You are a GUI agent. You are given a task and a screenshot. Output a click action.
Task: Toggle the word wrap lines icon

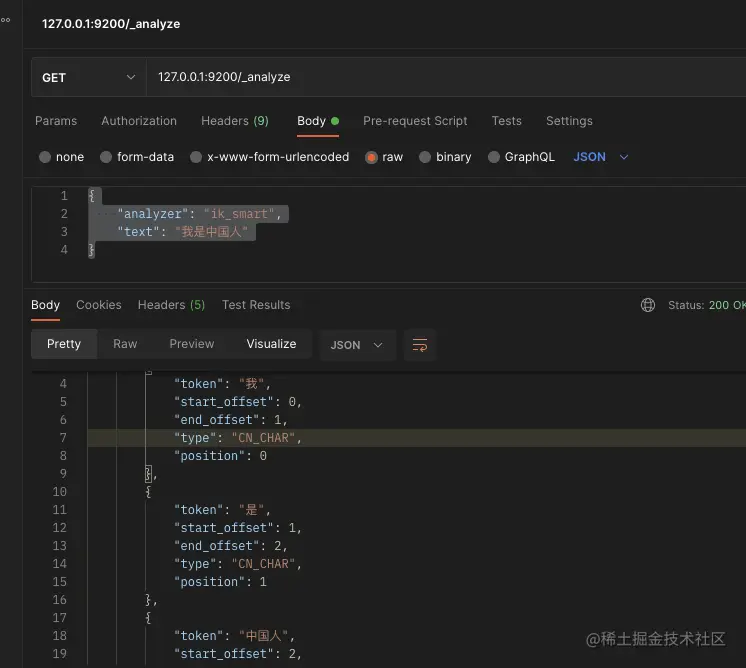click(x=420, y=345)
